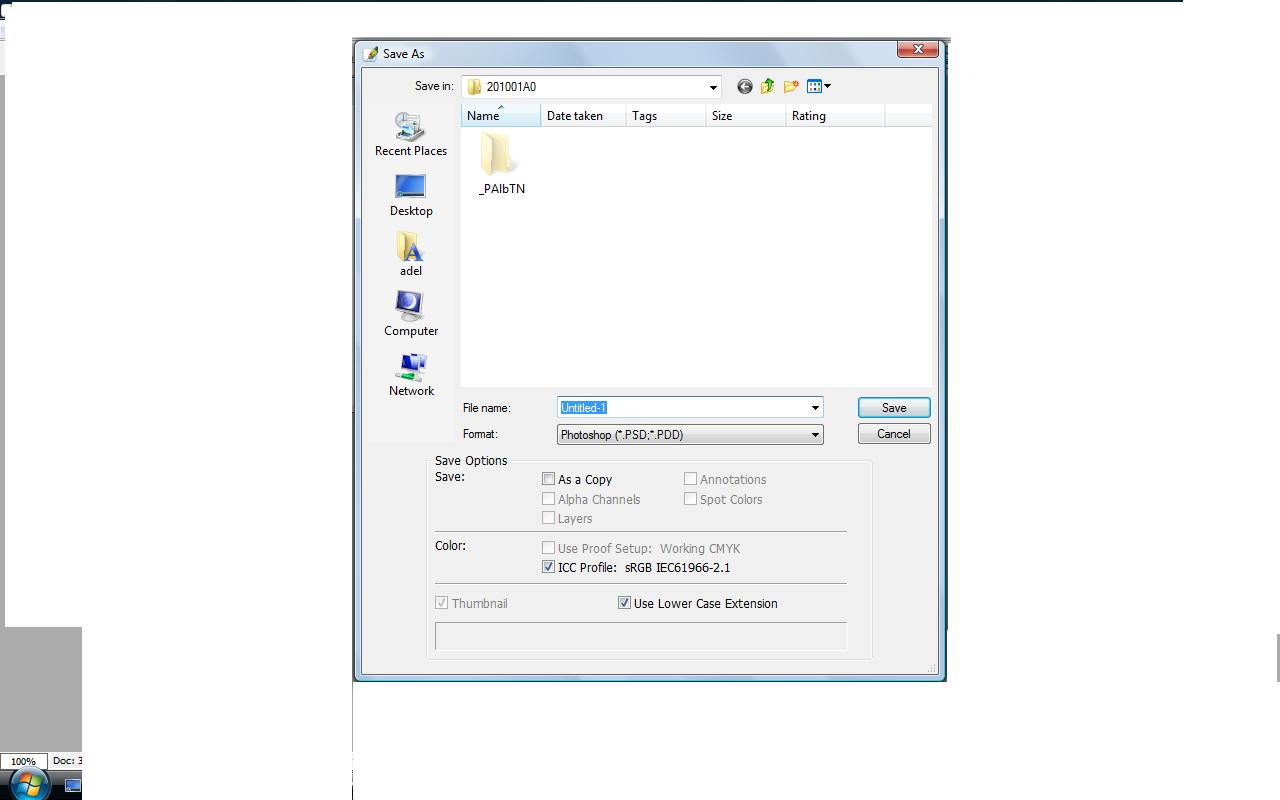The image size is (1280, 800).
Task: Go up one folder level
Action: pyautogui.click(x=767, y=87)
